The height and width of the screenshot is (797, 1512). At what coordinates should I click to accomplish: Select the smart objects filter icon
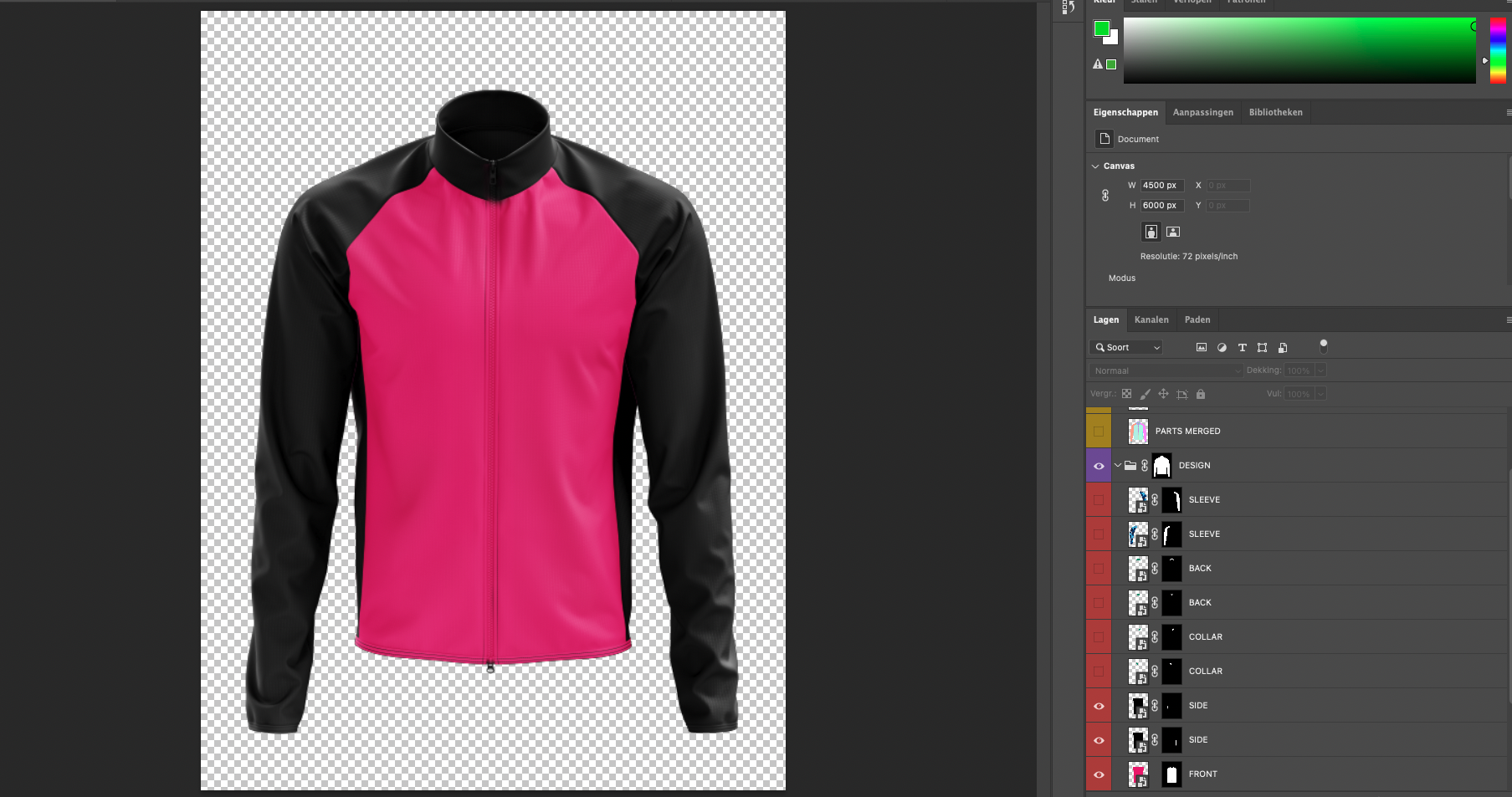pos(1283,347)
